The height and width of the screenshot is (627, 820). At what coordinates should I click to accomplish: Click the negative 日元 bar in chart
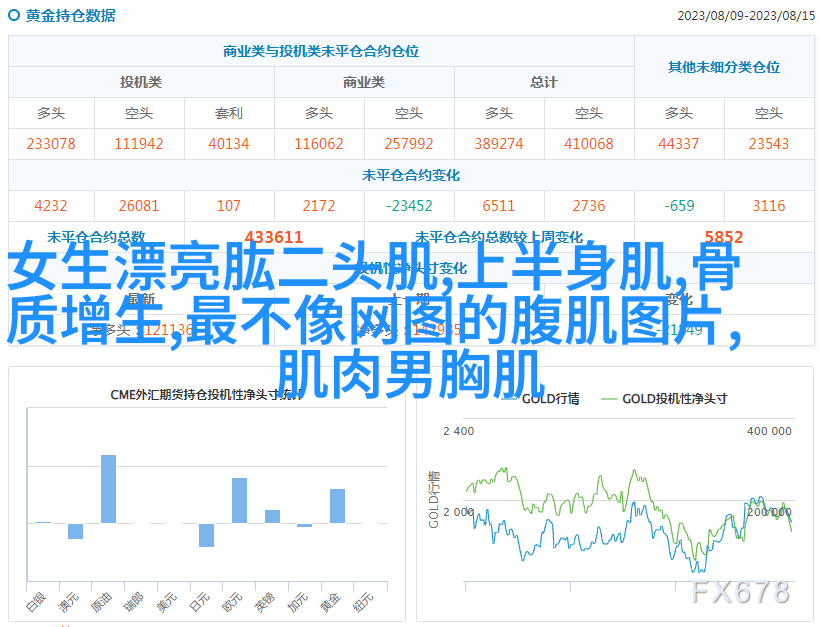click(x=206, y=535)
